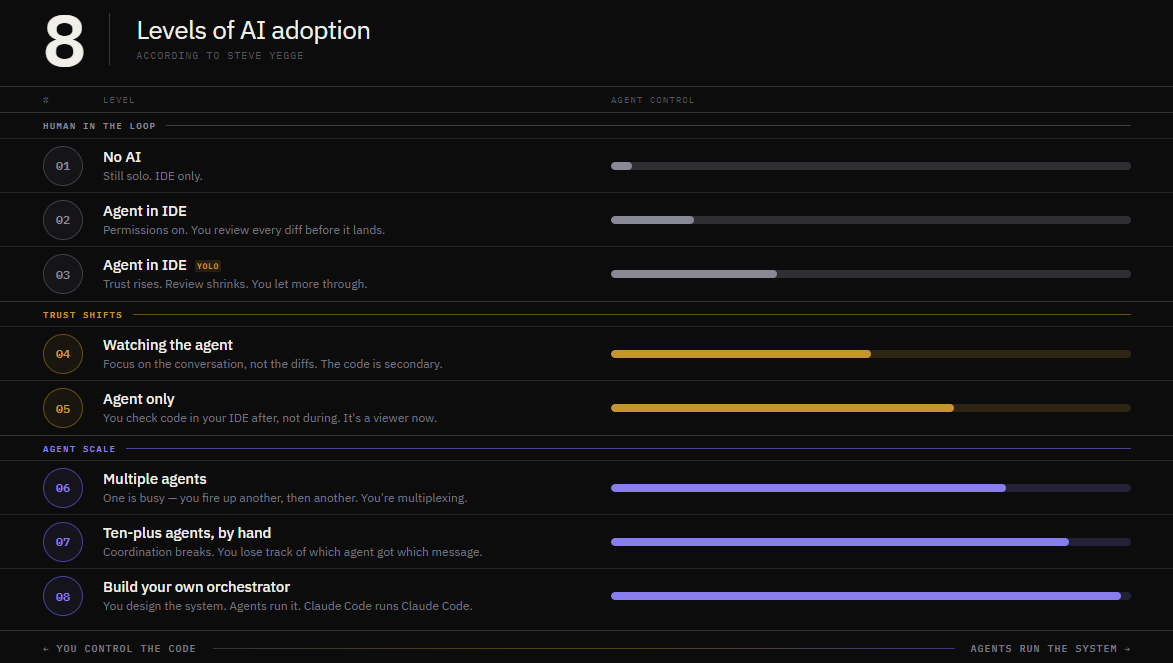Image resolution: width=1173 pixels, height=663 pixels.
Task: Click the 02 circle badge
Action: point(63,220)
